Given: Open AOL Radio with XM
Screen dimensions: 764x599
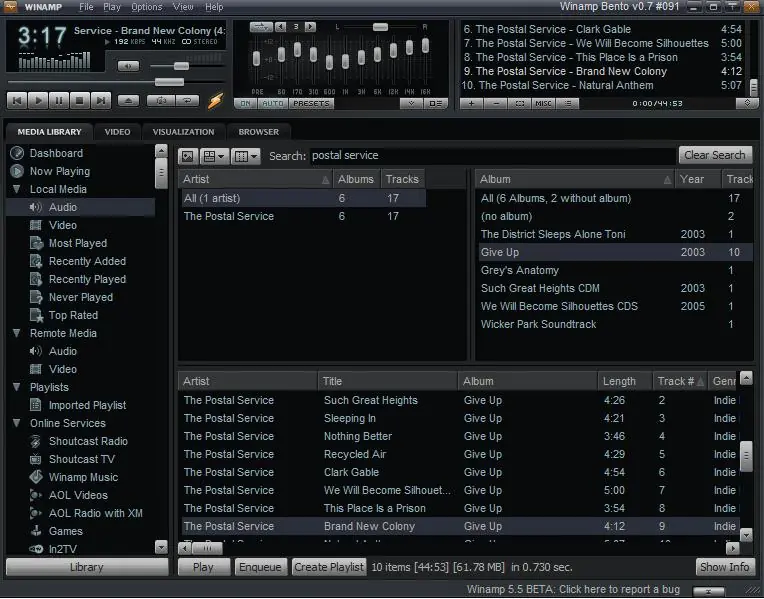Looking at the screenshot, I should click(96, 513).
